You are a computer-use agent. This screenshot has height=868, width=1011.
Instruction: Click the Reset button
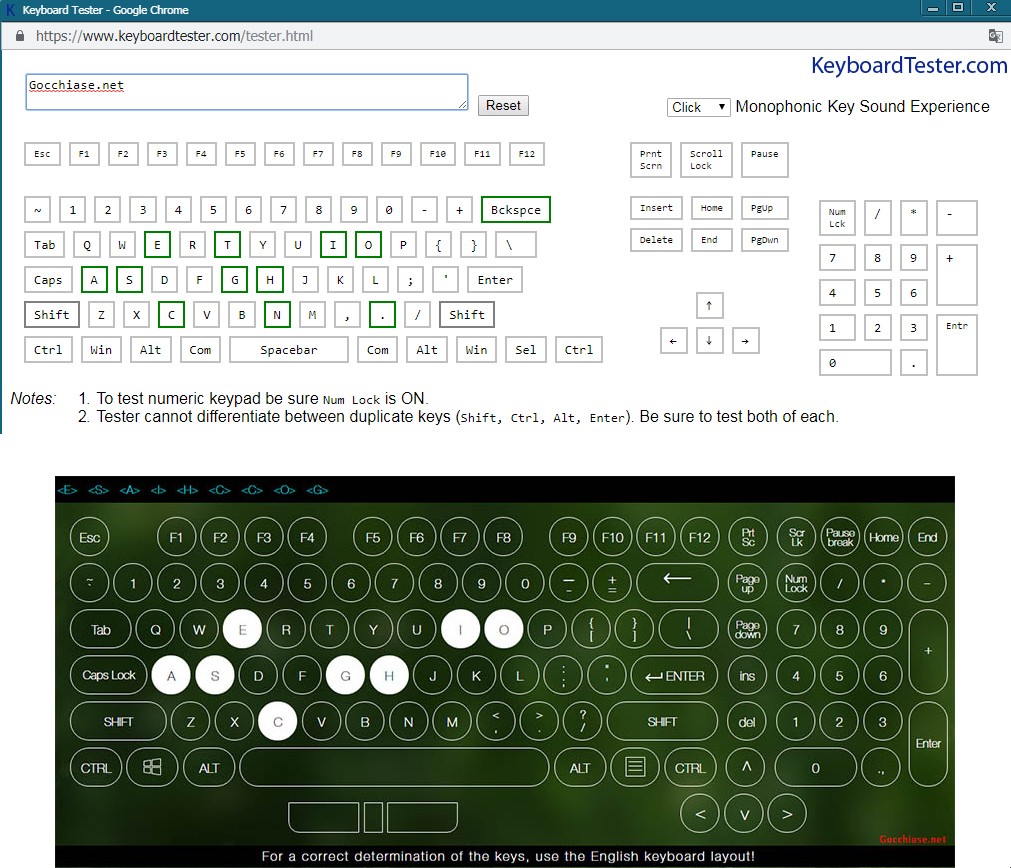[503, 105]
